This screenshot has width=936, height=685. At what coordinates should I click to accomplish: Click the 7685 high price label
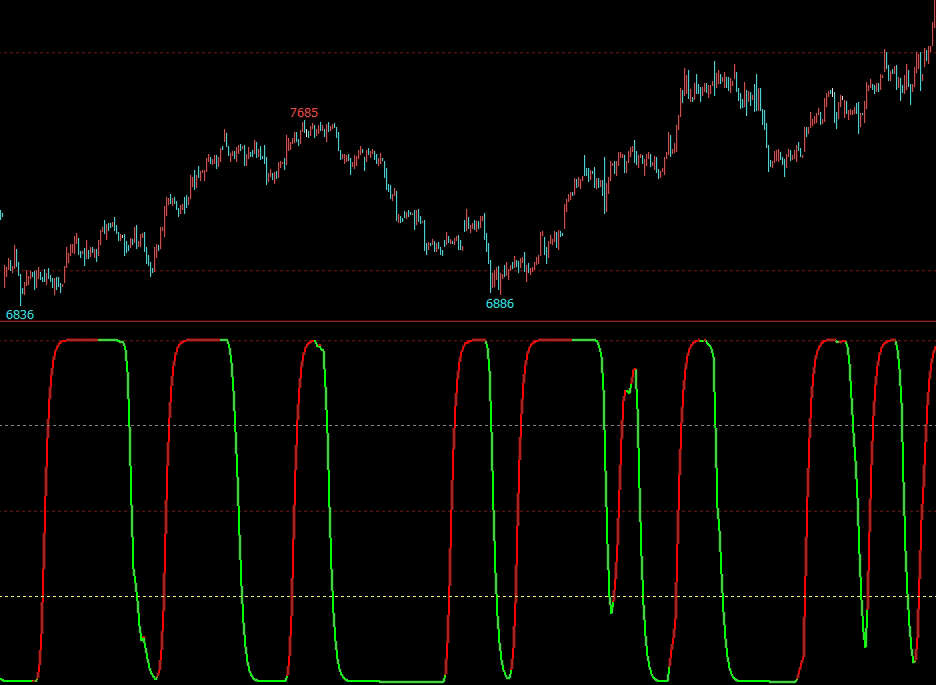tap(304, 113)
